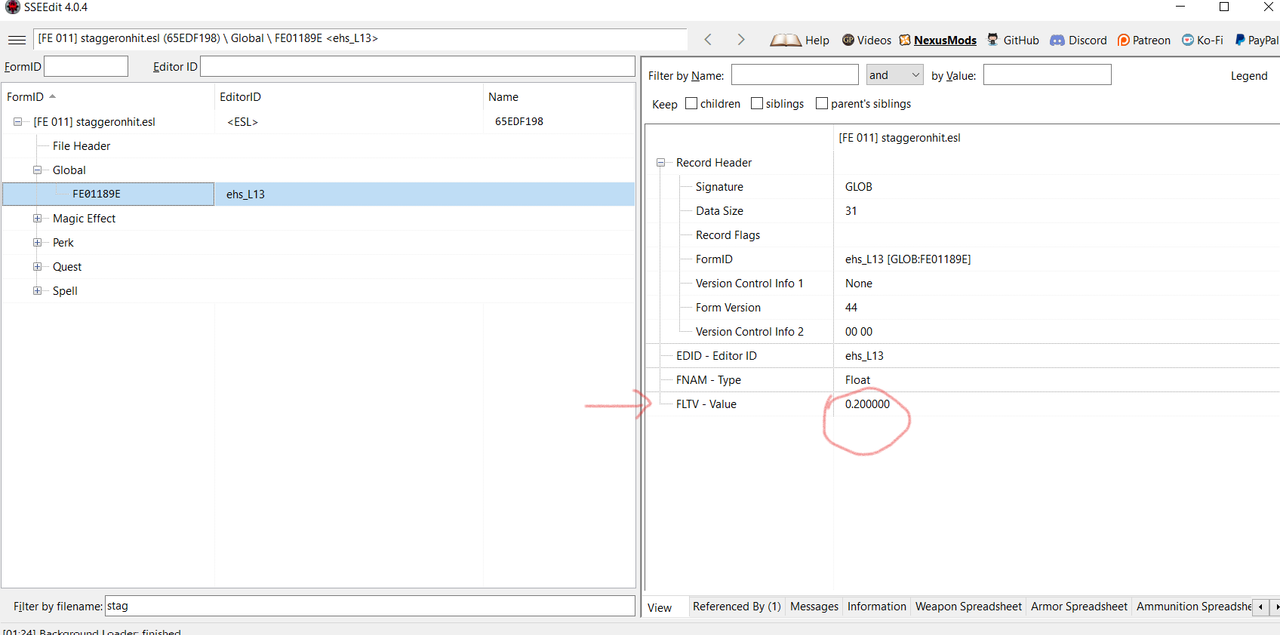Select the FE01189E record row
Screen dimensions: 1280x635
(x=318, y=194)
